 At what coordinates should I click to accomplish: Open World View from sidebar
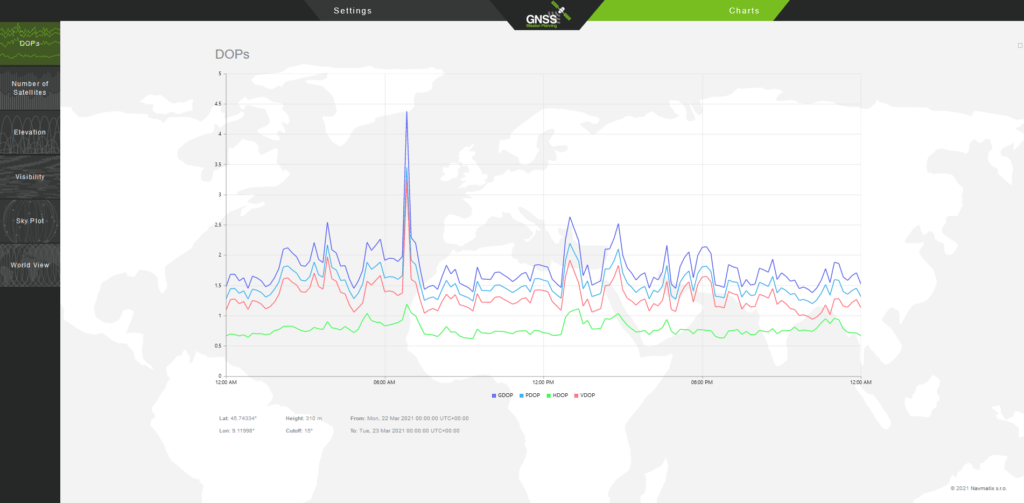coord(30,265)
